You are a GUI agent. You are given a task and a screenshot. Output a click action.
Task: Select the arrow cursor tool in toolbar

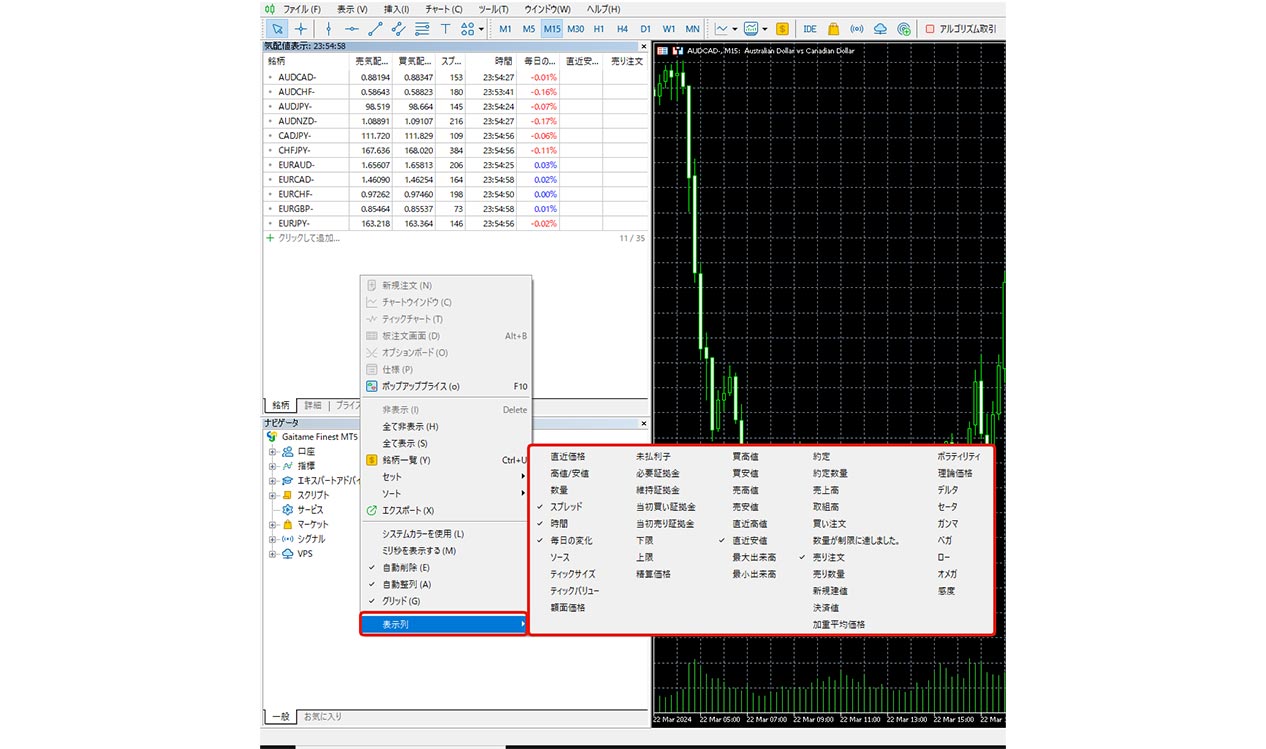pos(277,29)
